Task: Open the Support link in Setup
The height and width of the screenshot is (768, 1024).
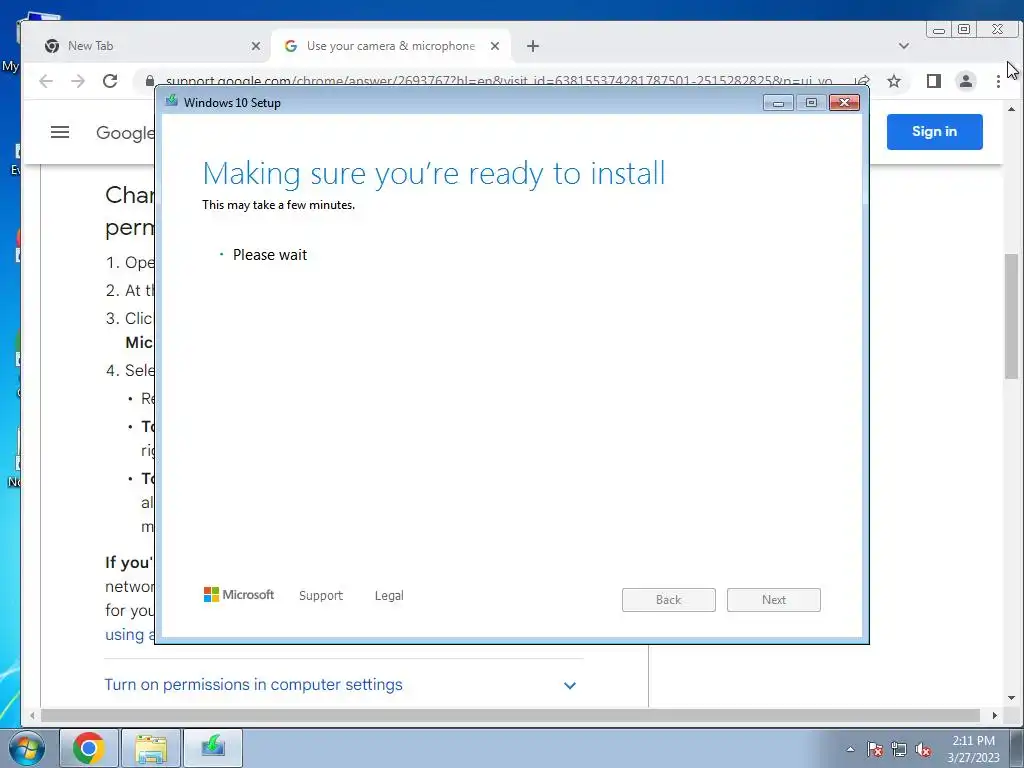Action: (x=321, y=596)
